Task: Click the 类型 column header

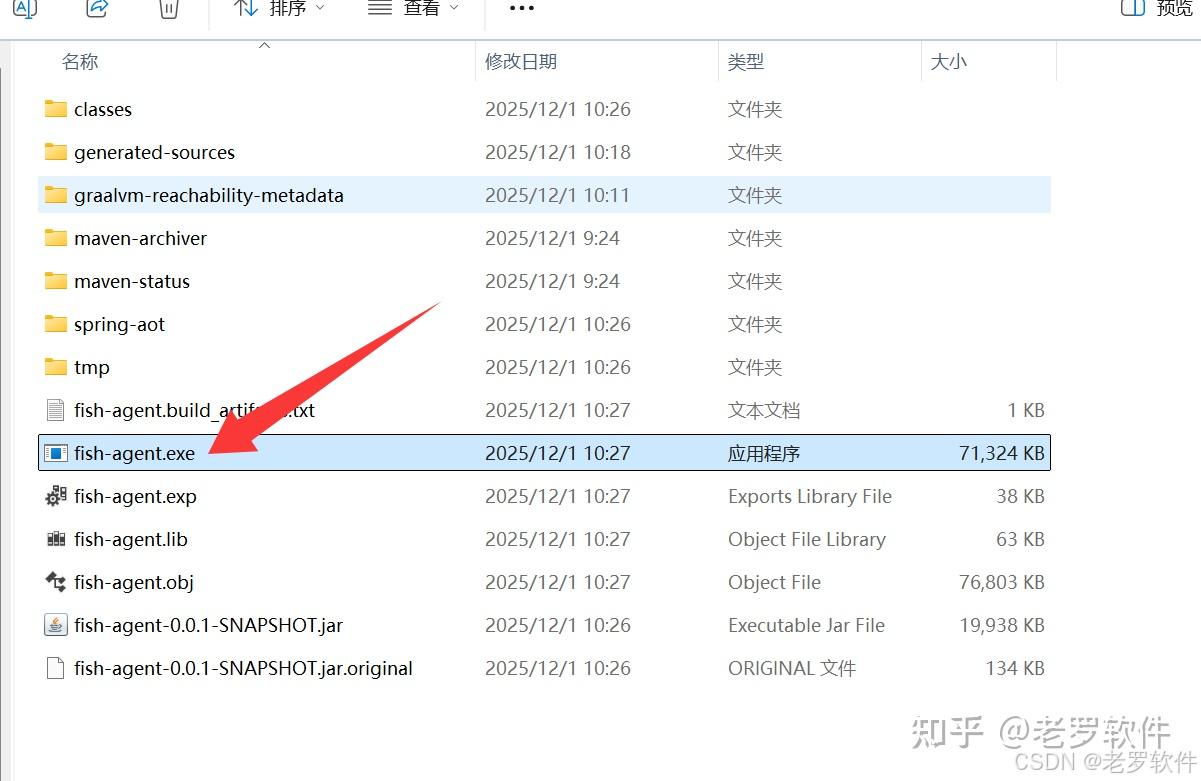Action: click(x=746, y=61)
